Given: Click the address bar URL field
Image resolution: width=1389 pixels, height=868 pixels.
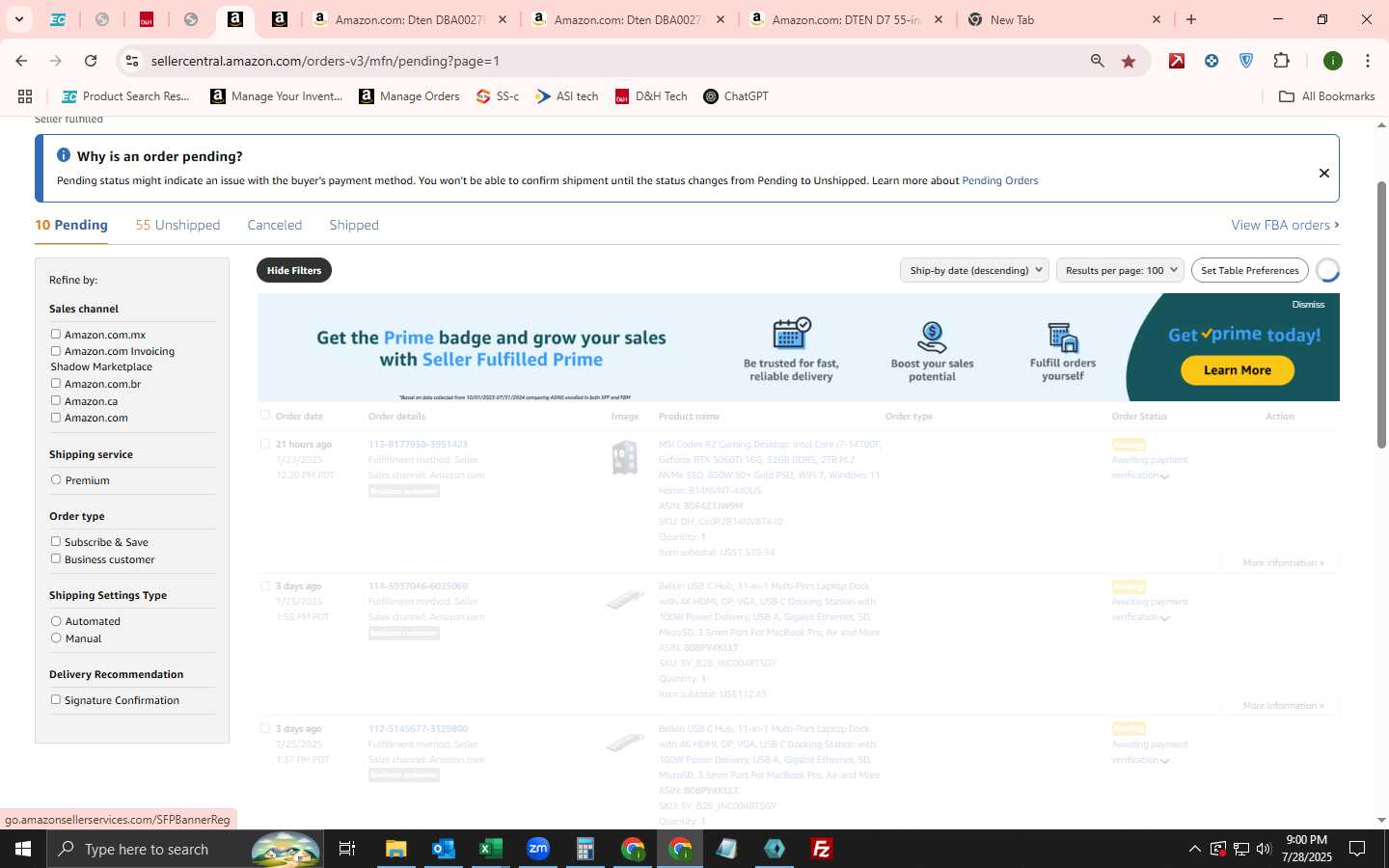Looking at the screenshot, I should click(x=613, y=61).
